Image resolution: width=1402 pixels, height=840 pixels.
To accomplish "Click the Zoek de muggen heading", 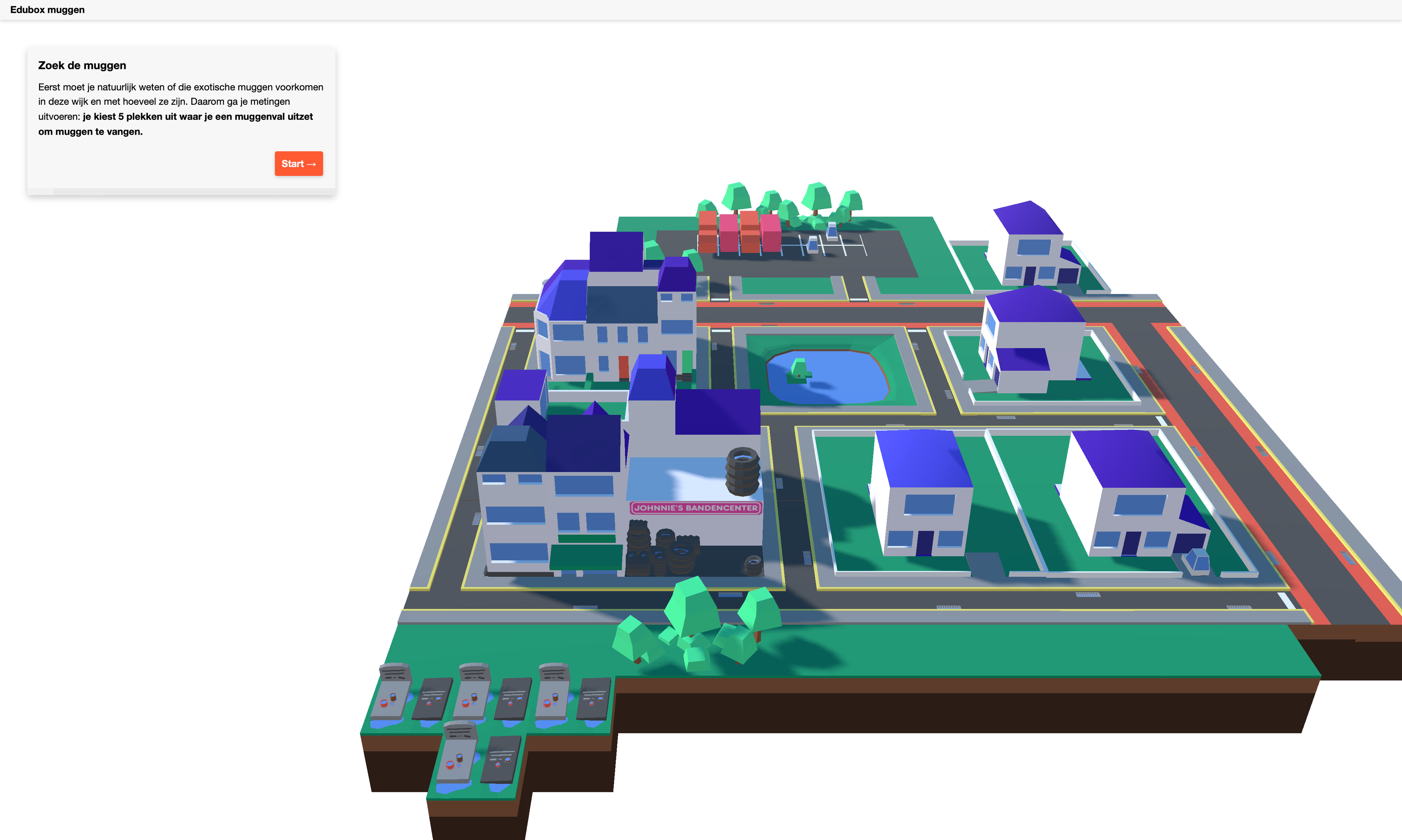I will pyautogui.click(x=82, y=65).
